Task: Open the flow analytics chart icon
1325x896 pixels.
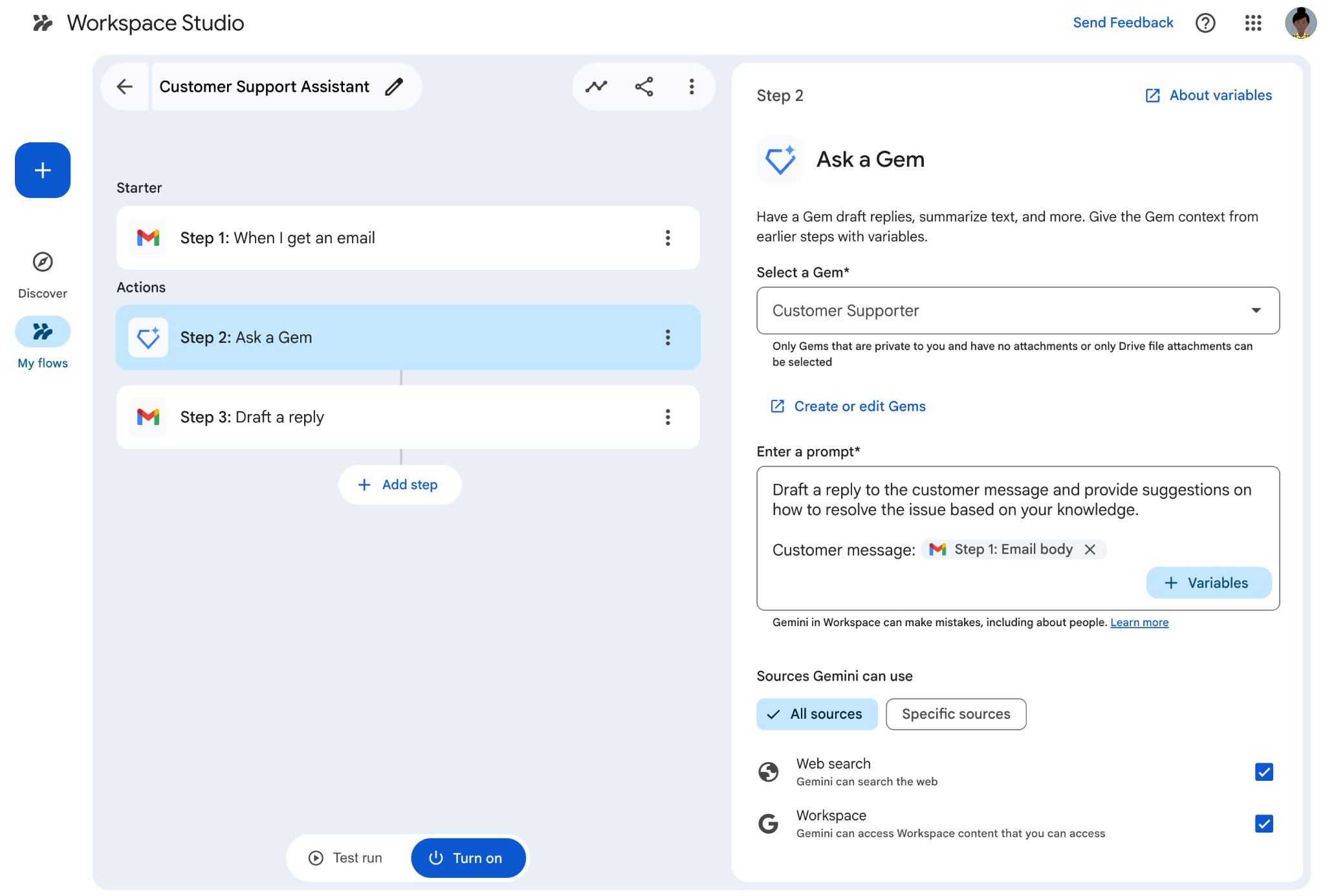Action: click(x=595, y=86)
